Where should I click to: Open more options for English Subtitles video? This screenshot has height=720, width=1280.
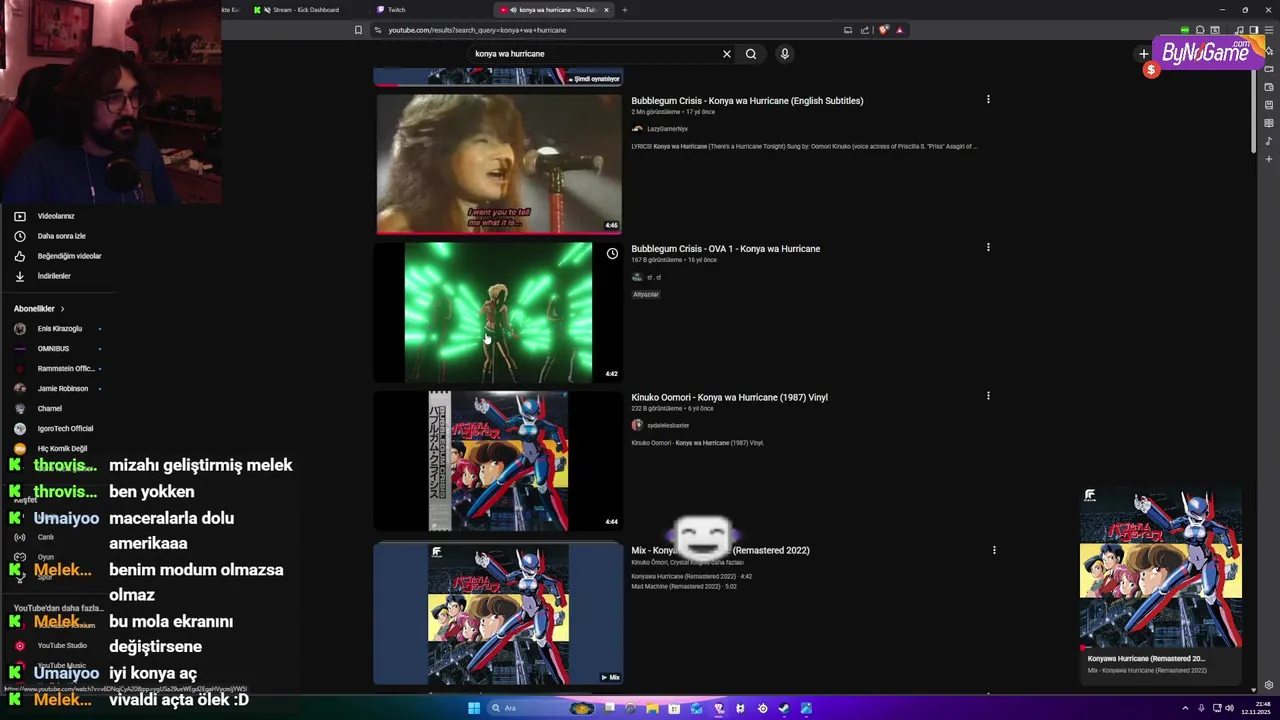[x=988, y=99]
